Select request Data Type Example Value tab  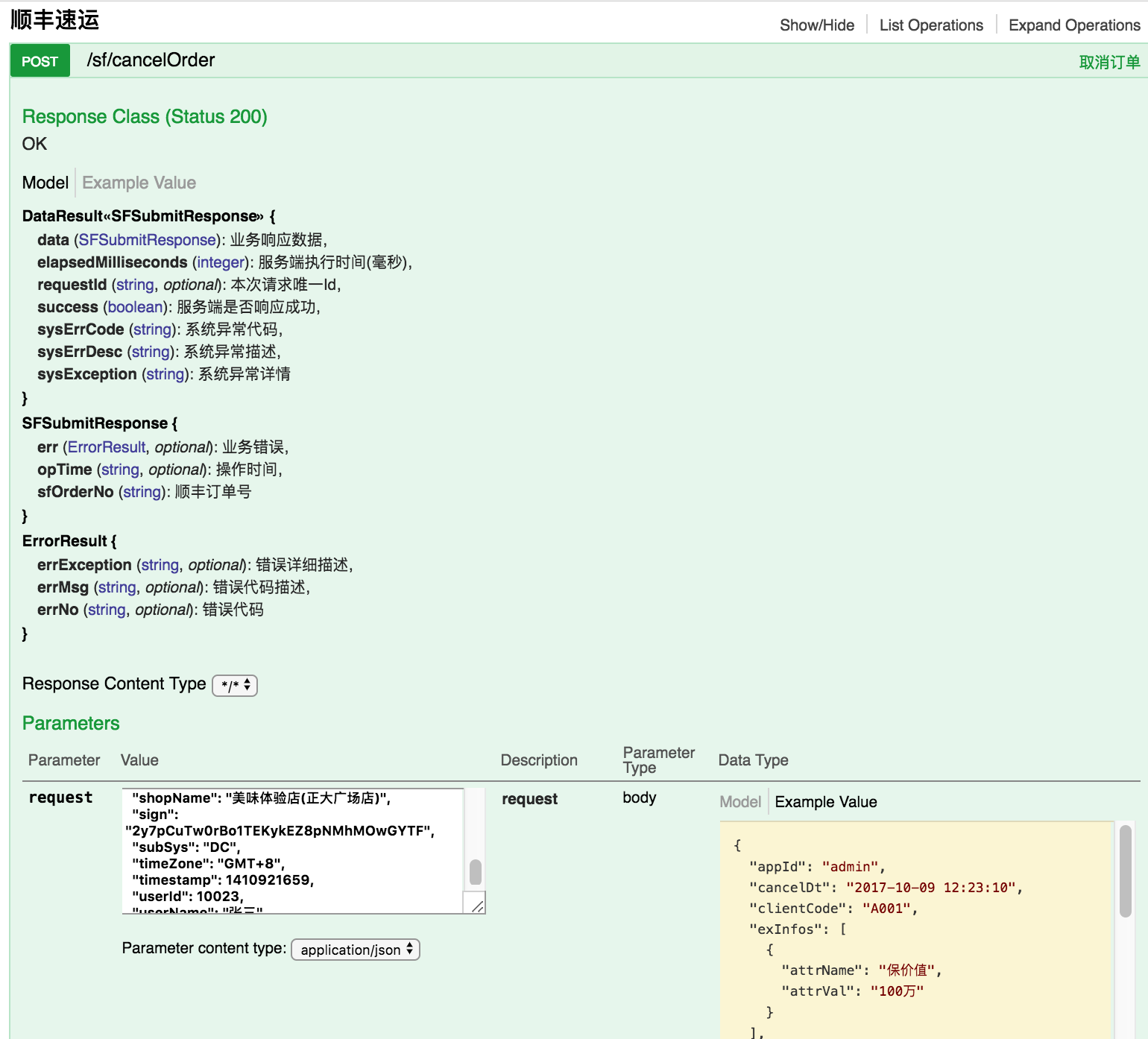coord(826,802)
